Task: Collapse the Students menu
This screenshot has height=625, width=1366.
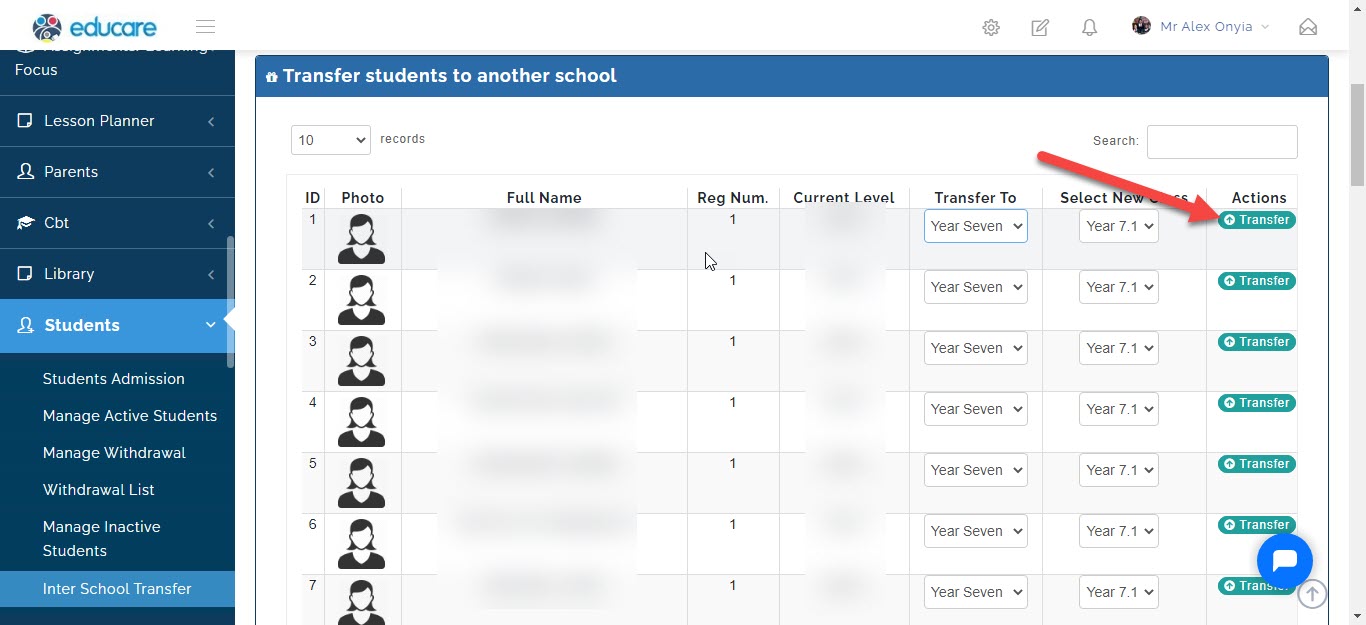Action: coord(117,326)
